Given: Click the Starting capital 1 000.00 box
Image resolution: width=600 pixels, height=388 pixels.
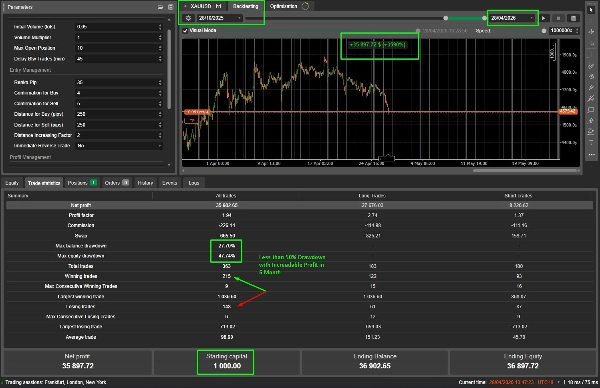Looking at the screenshot, I should coord(226,362).
